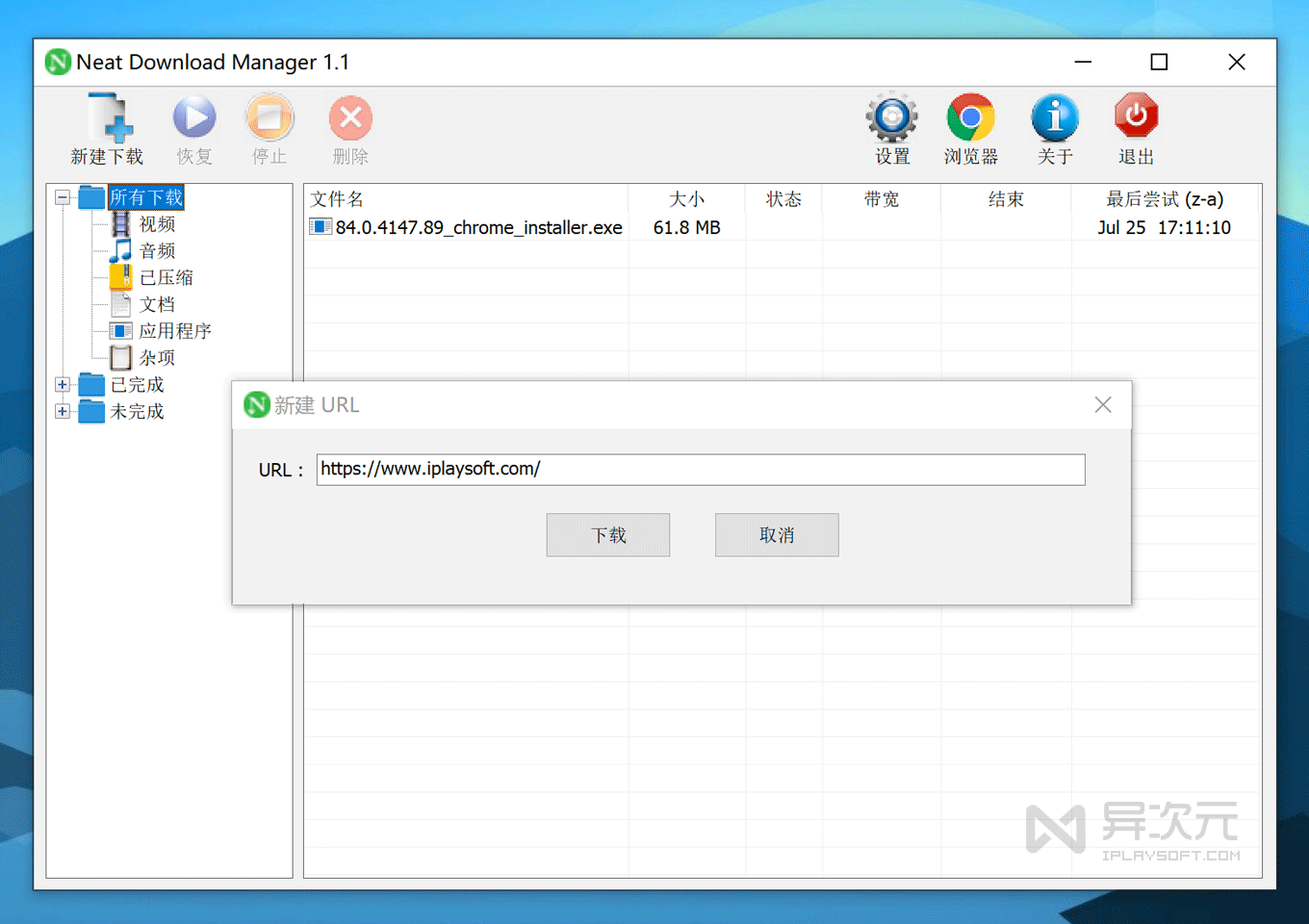Click the Exit (退出) power icon
This screenshot has height=924, width=1309.
[x=1136, y=117]
